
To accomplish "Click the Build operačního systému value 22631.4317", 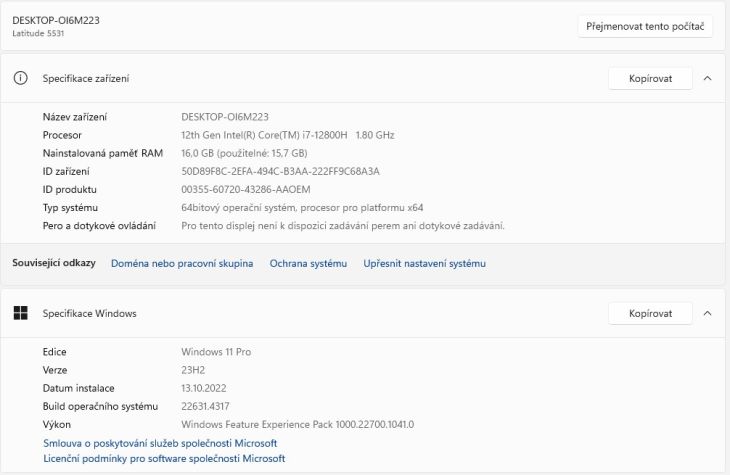I will point(205,406).
